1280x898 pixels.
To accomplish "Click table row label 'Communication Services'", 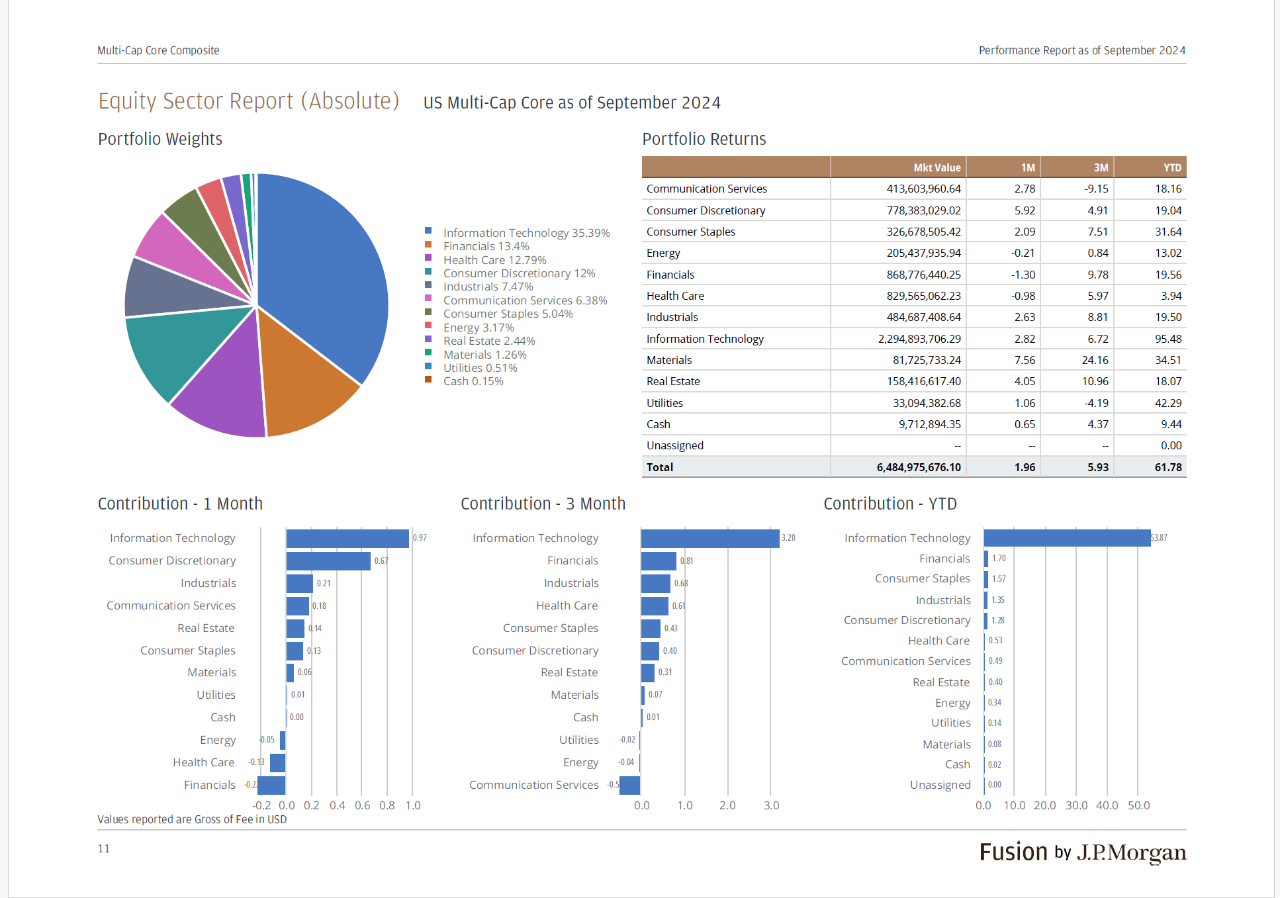I will (706, 189).
